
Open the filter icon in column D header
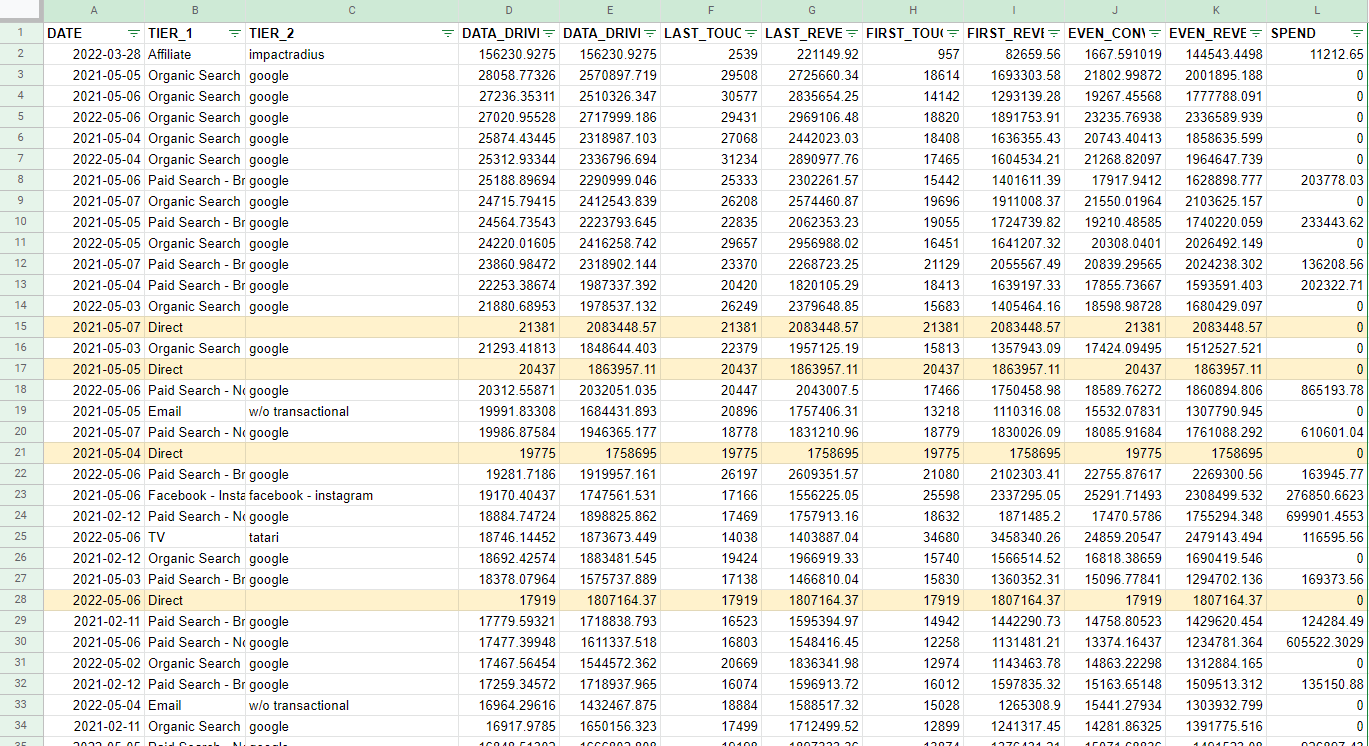(549, 33)
